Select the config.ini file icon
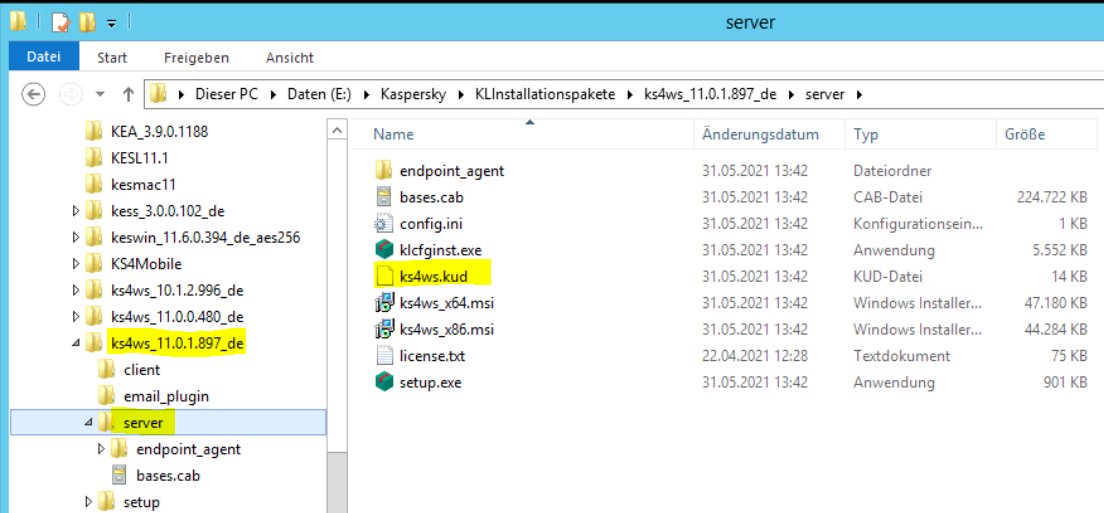Image resolution: width=1104 pixels, height=513 pixels. coord(383,224)
